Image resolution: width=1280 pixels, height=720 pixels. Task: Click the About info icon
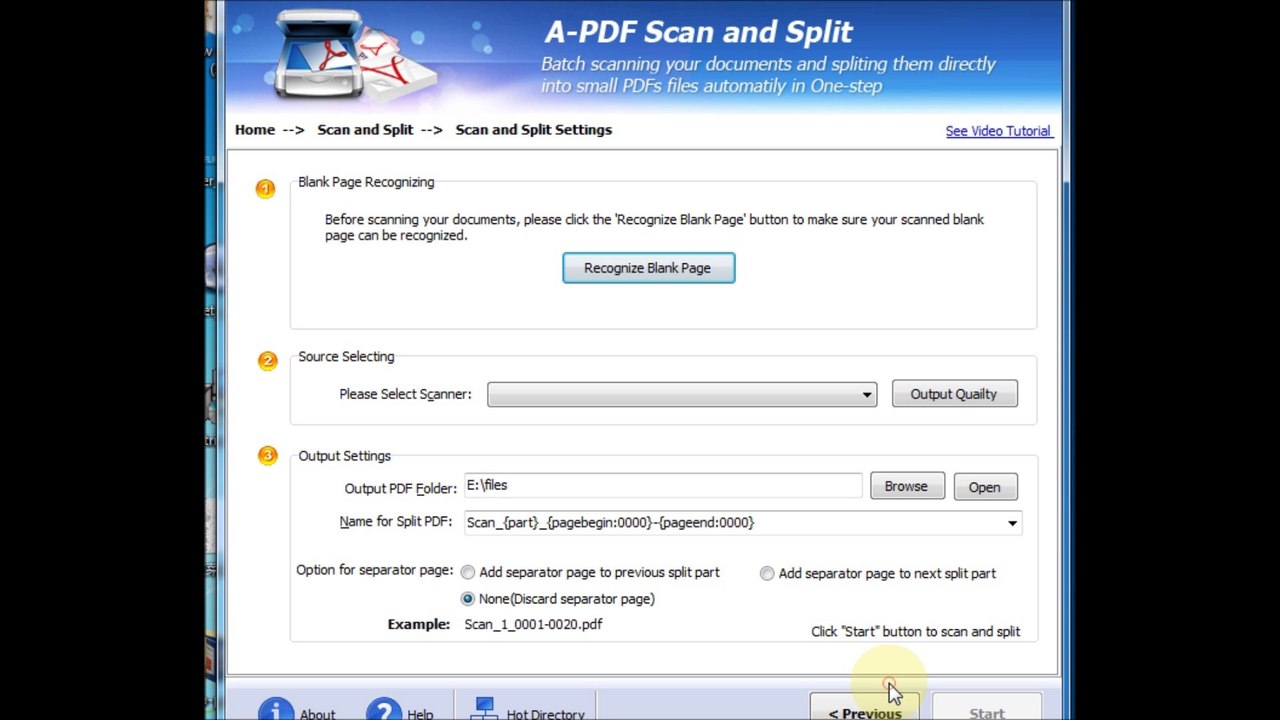click(x=276, y=708)
